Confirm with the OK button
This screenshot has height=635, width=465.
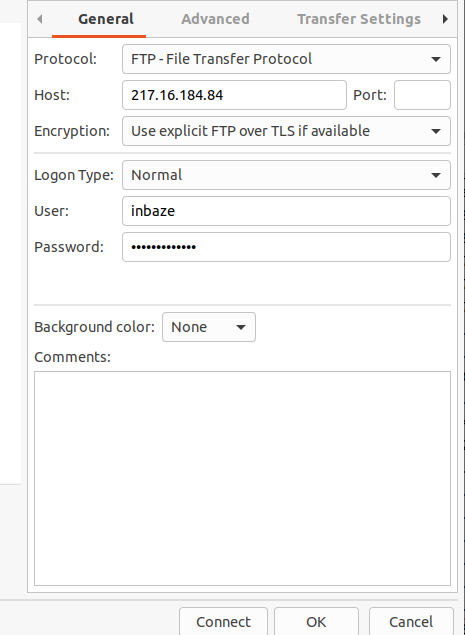(x=316, y=622)
